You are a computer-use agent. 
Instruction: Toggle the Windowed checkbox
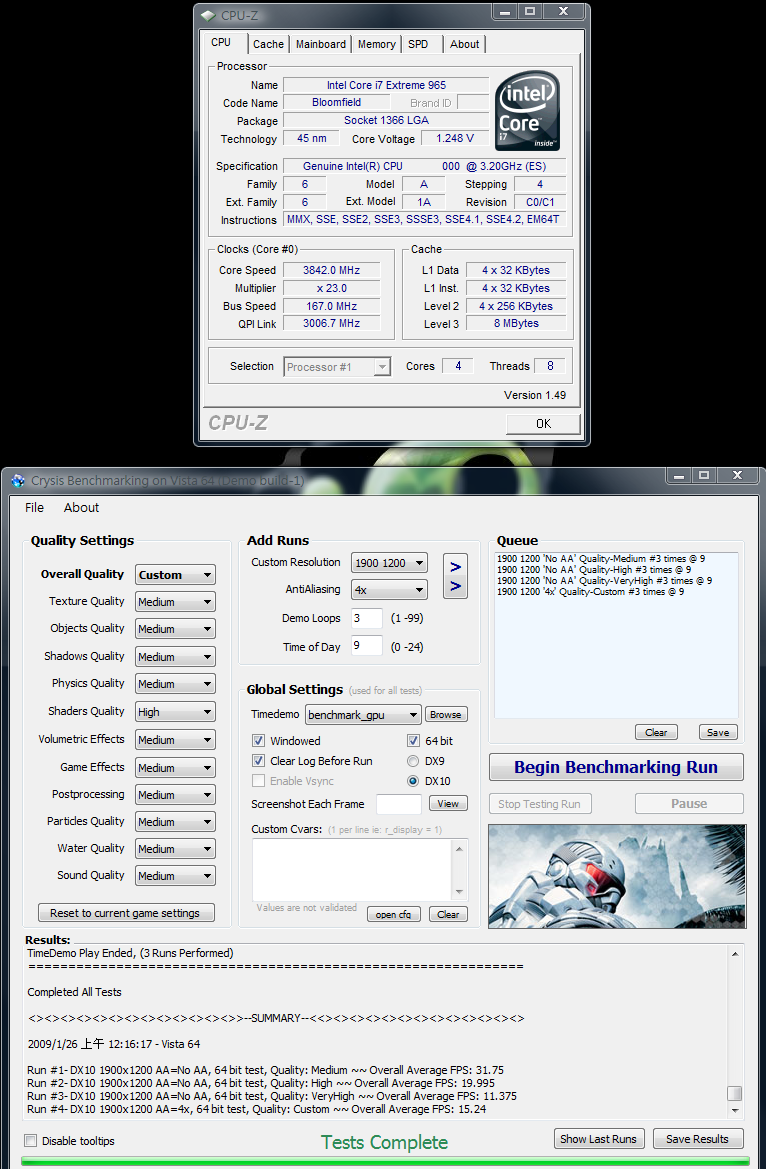point(259,741)
